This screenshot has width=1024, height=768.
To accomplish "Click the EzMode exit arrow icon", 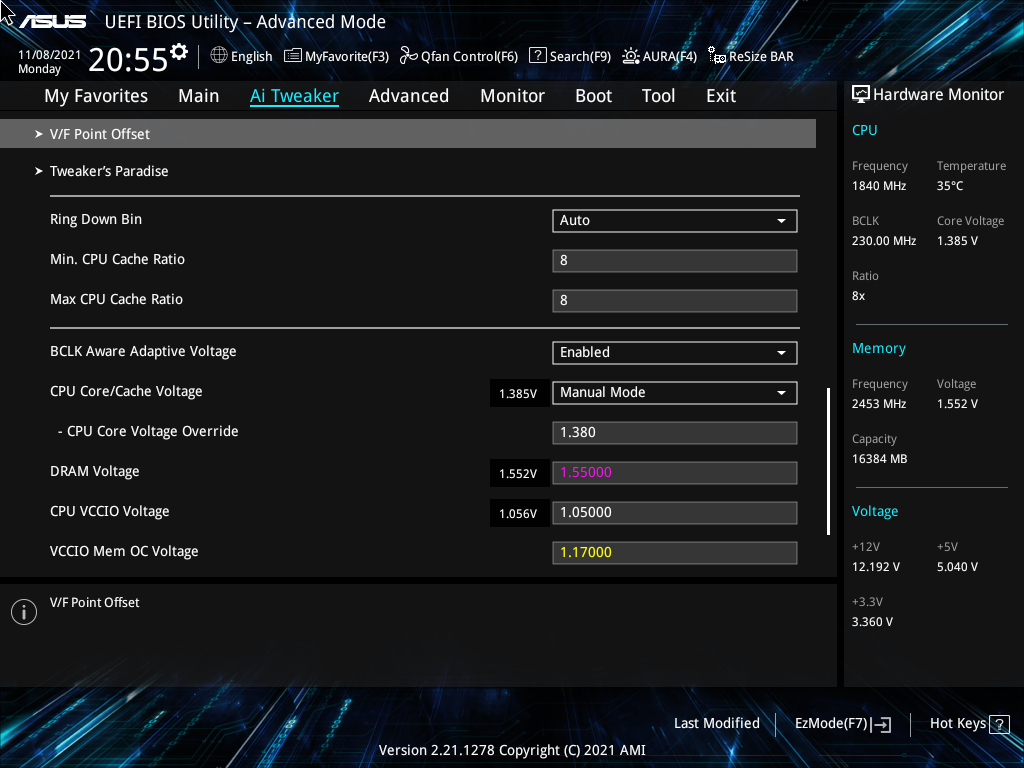I will coord(881,724).
